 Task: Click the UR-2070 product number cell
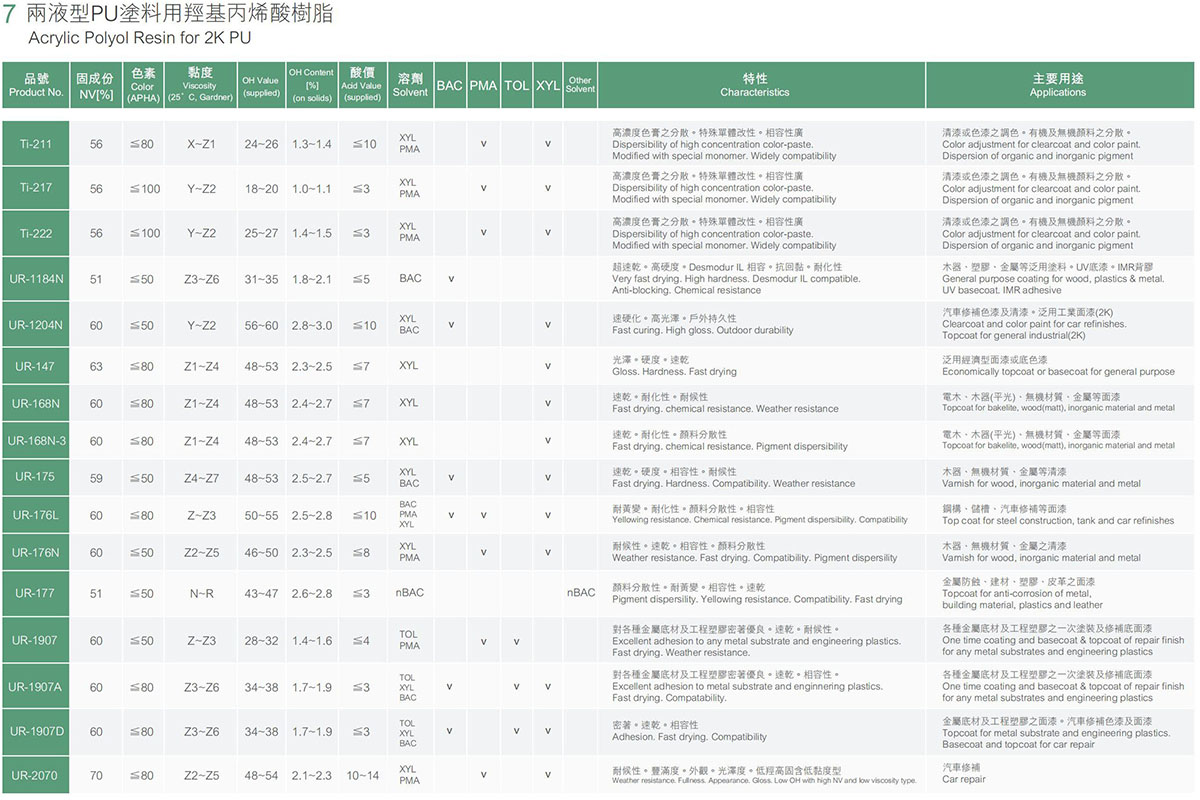(x=36, y=775)
